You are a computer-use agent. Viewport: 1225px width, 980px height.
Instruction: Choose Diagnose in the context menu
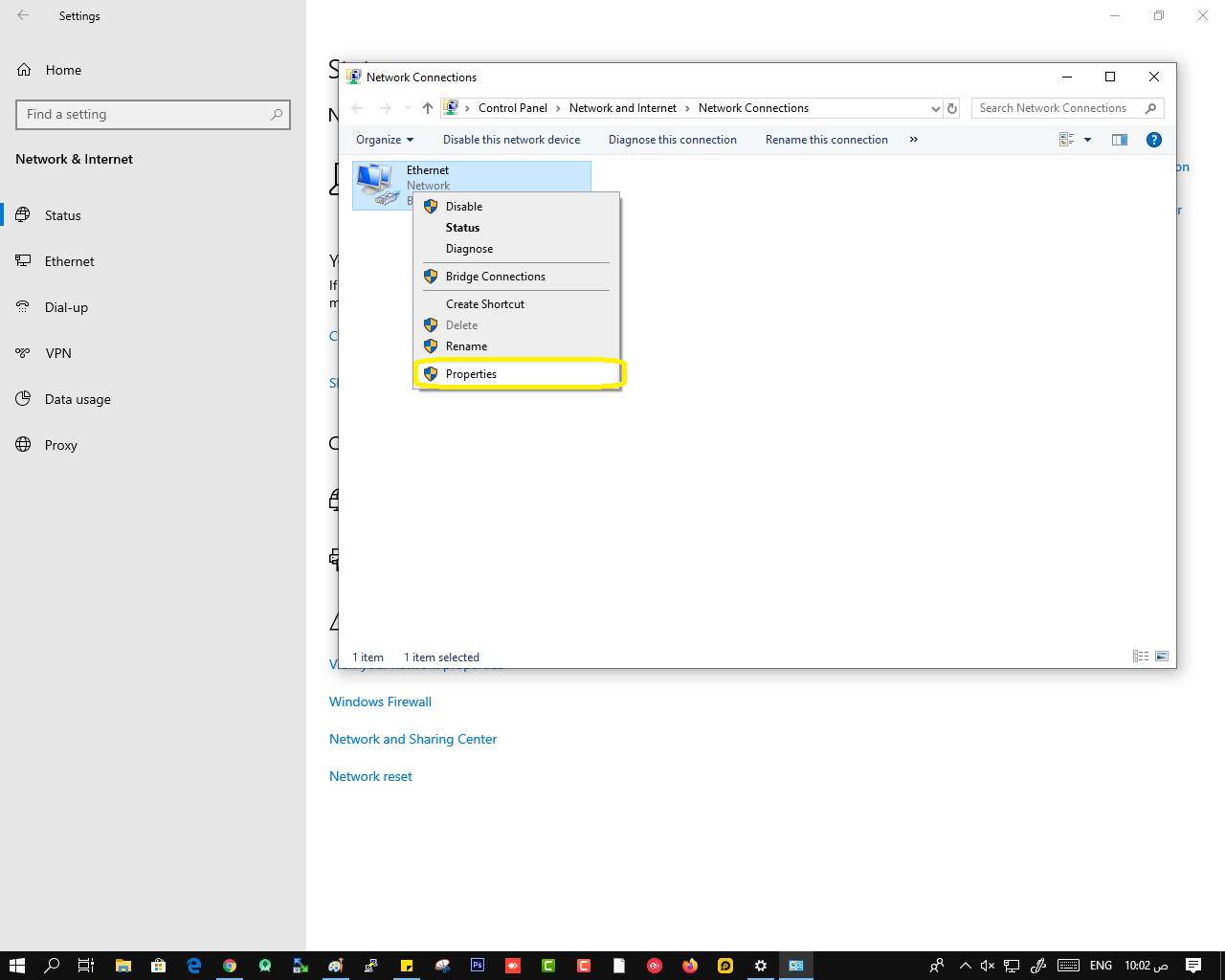click(x=518, y=249)
